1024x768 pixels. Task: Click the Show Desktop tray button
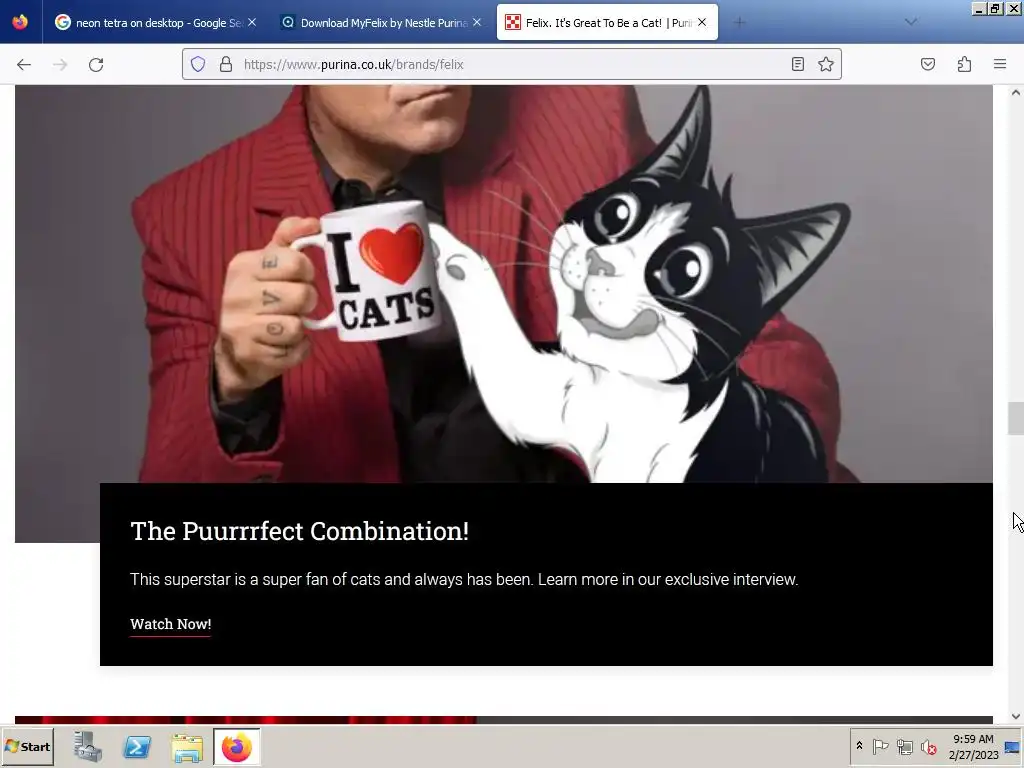click(1013, 746)
